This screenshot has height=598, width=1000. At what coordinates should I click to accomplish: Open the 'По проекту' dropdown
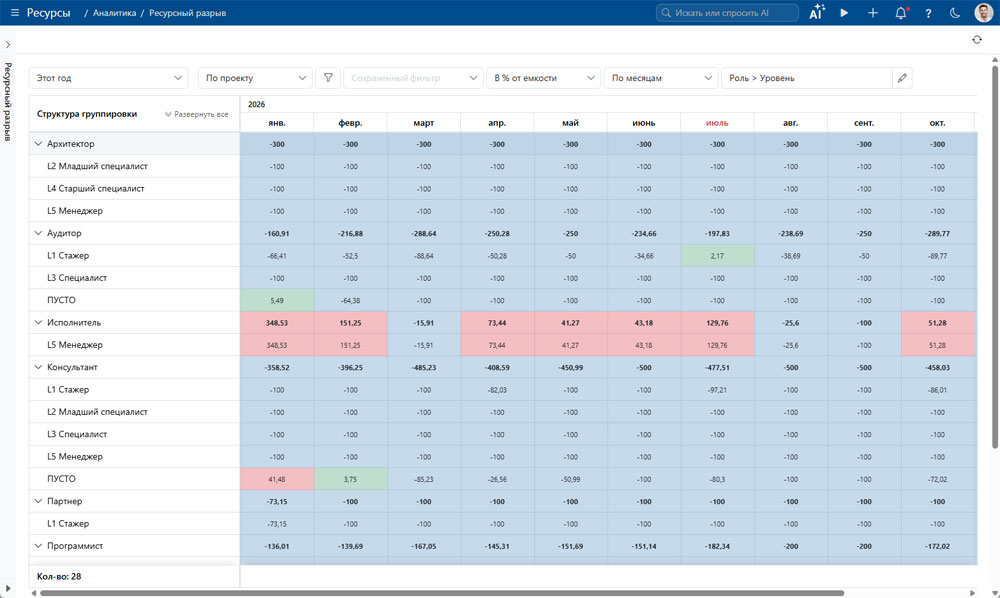tap(255, 78)
